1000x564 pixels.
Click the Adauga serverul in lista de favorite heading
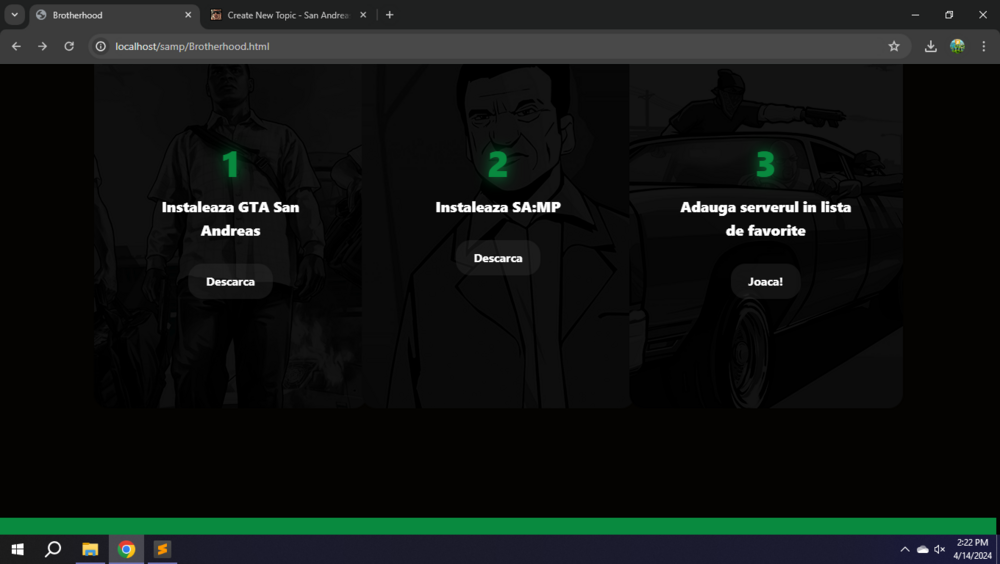pyautogui.click(x=765, y=219)
